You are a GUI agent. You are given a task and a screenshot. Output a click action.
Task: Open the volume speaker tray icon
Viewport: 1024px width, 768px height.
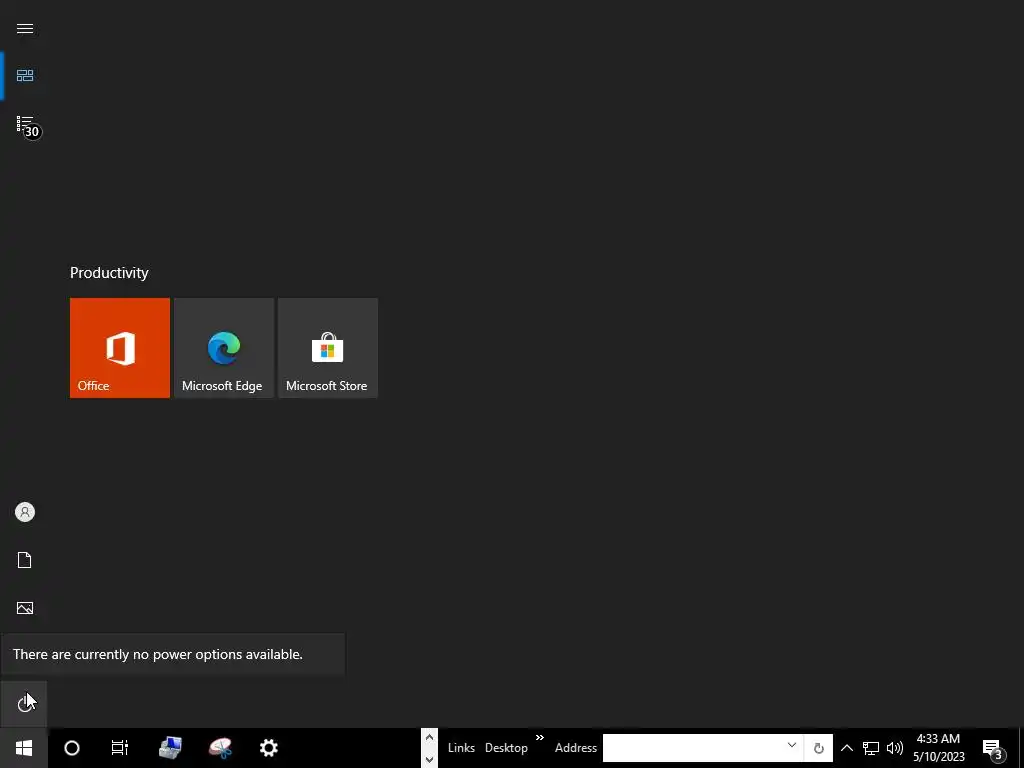(895, 748)
